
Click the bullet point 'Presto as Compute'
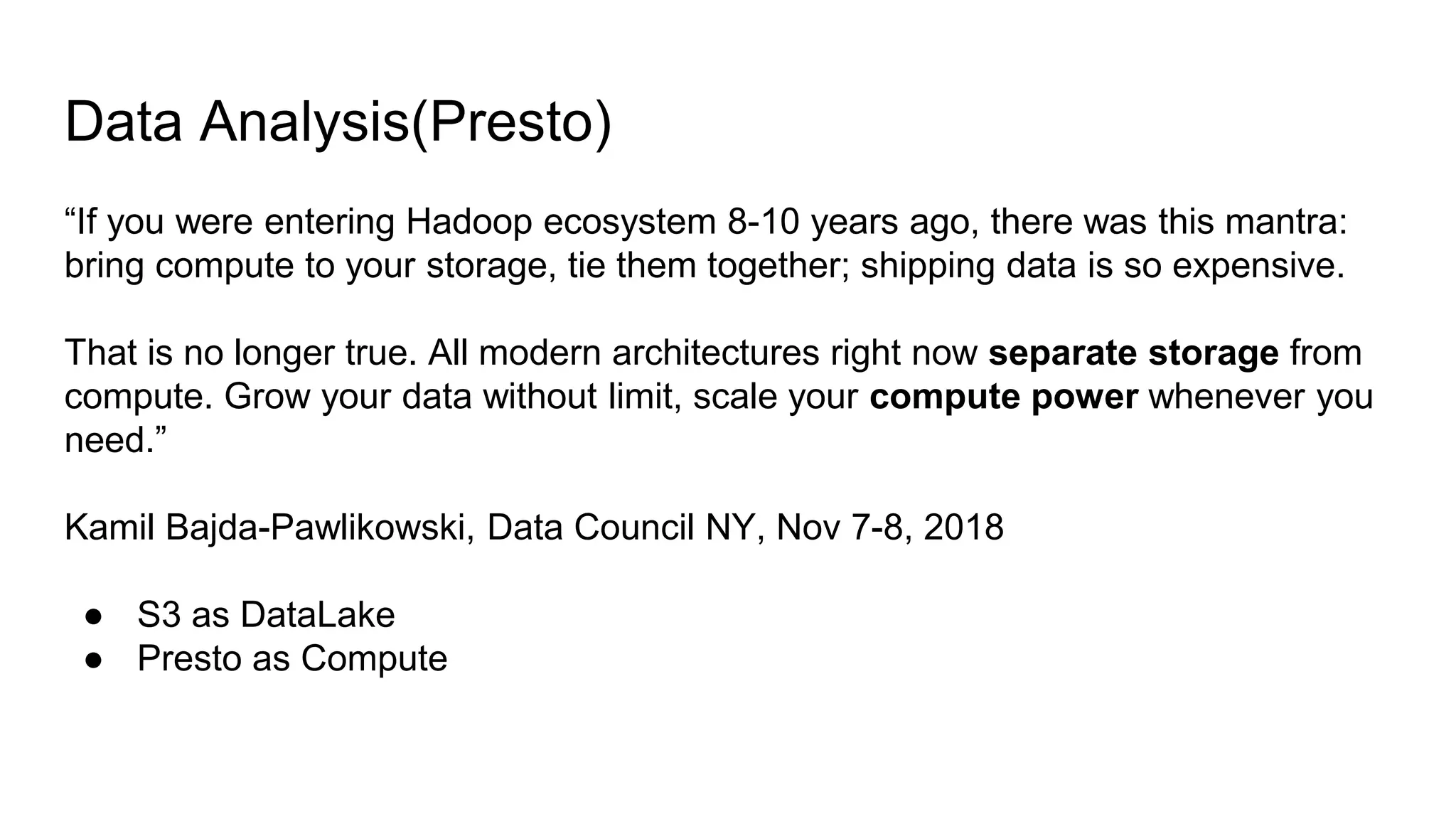pos(292,658)
